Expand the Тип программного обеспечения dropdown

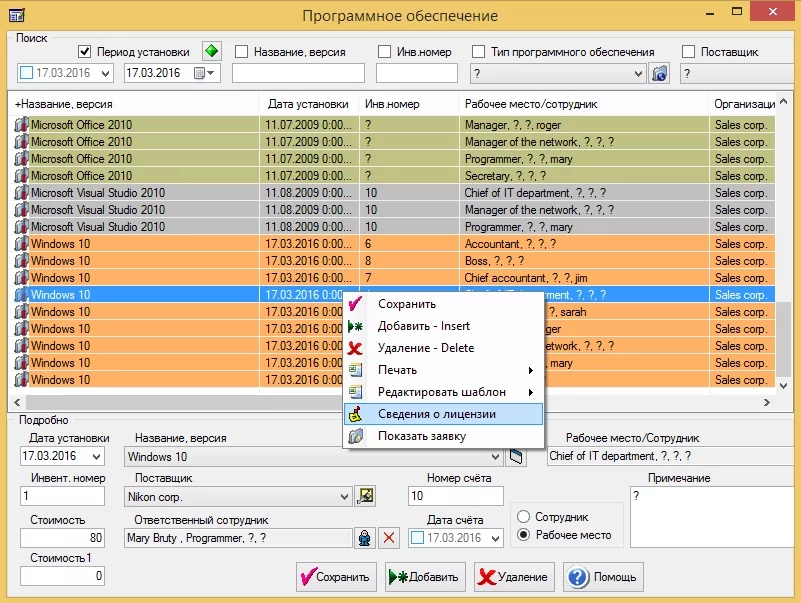pyautogui.click(x=638, y=73)
